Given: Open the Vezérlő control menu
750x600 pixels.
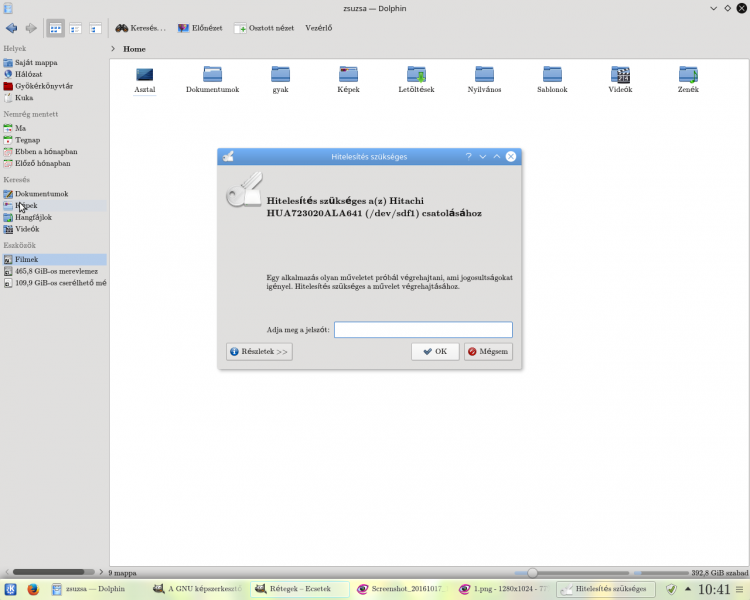Looking at the screenshot, I should point(319,28).
